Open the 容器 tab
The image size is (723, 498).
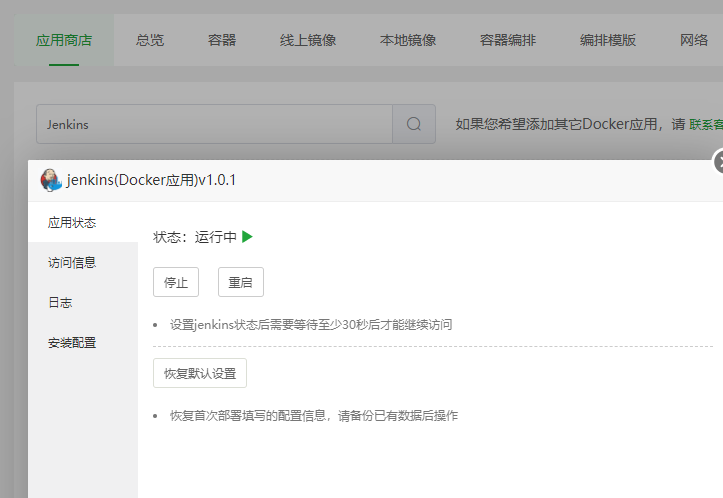(222, 40)
